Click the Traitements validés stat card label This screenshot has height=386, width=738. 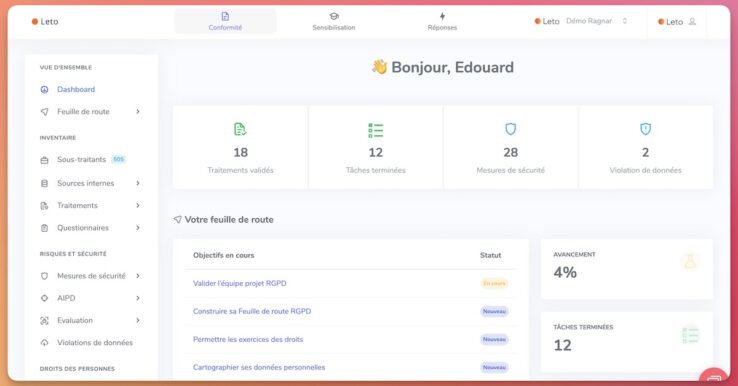(x=241, y=170)
